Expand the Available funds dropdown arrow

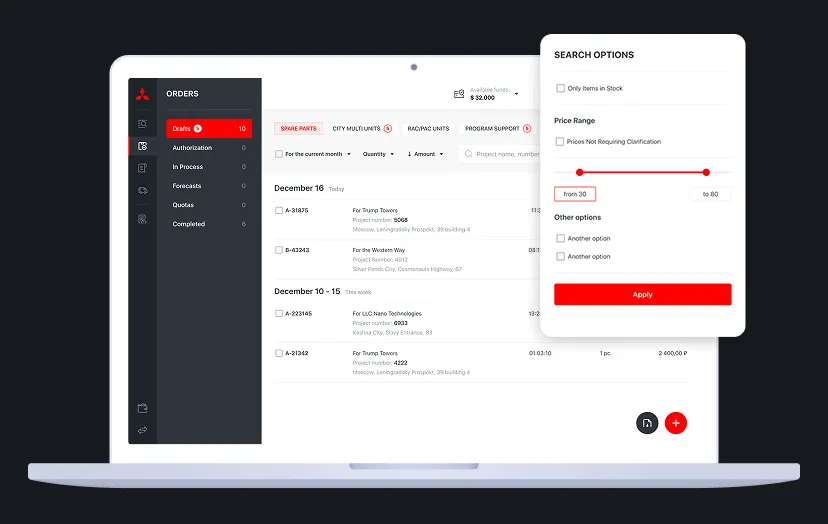(x=517, y=94)
